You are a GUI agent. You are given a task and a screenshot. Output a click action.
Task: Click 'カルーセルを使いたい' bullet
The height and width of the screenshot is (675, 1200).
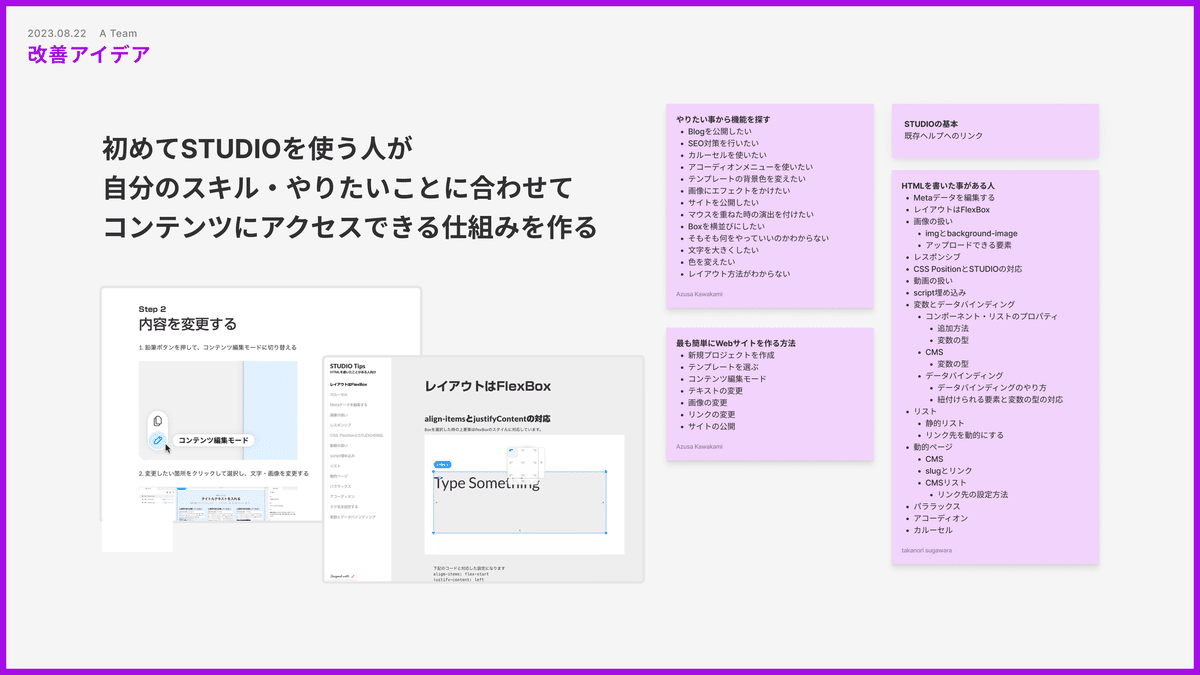point(728,155)
